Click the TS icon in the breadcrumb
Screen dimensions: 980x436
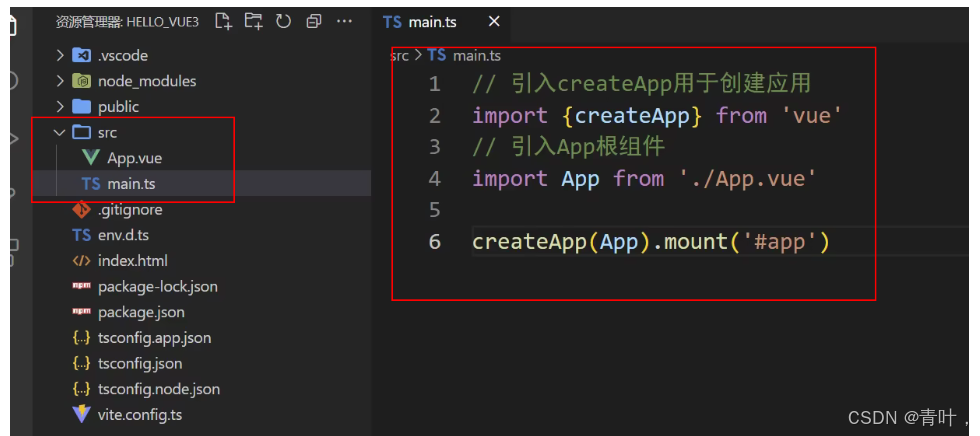click(437, 56)
